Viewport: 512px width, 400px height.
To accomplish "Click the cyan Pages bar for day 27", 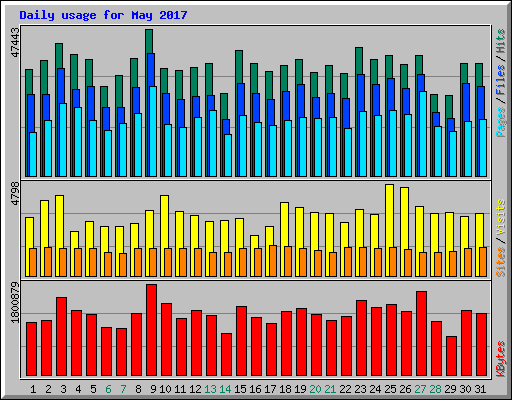I will [423, 134].
